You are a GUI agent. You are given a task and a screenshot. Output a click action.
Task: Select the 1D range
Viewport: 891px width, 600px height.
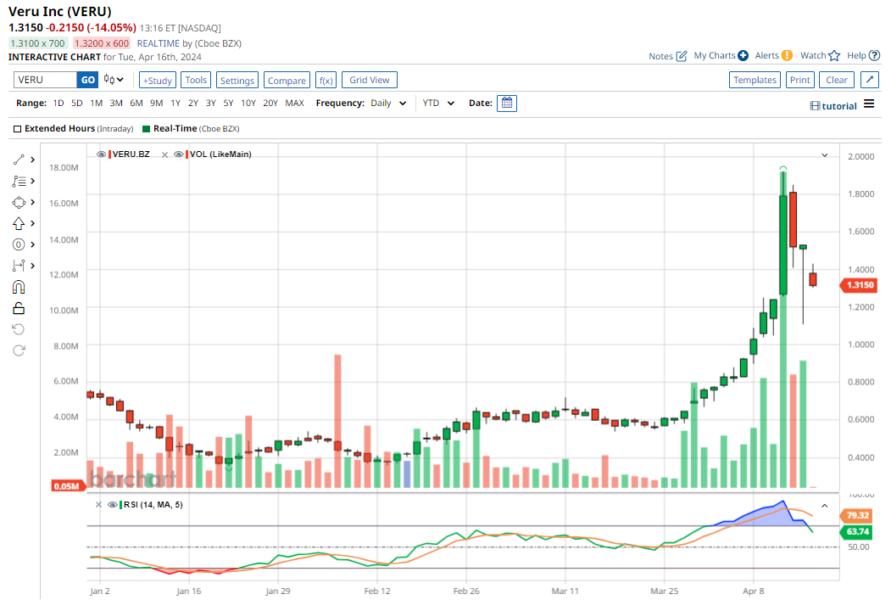[59, 103]
